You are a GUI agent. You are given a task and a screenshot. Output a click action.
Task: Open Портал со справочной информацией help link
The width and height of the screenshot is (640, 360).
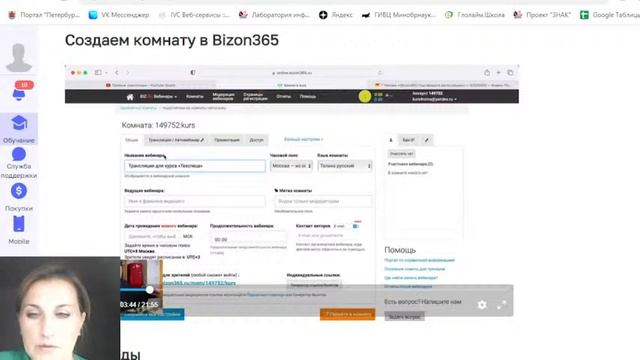click(419, 260)
